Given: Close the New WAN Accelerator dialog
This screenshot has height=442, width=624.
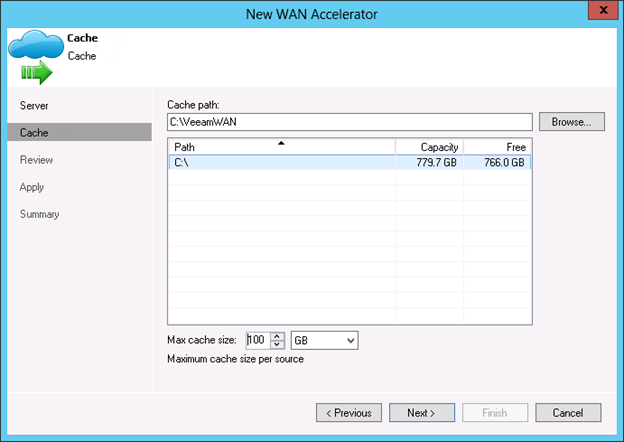Looking at the screenshot, I should point(603,10).
